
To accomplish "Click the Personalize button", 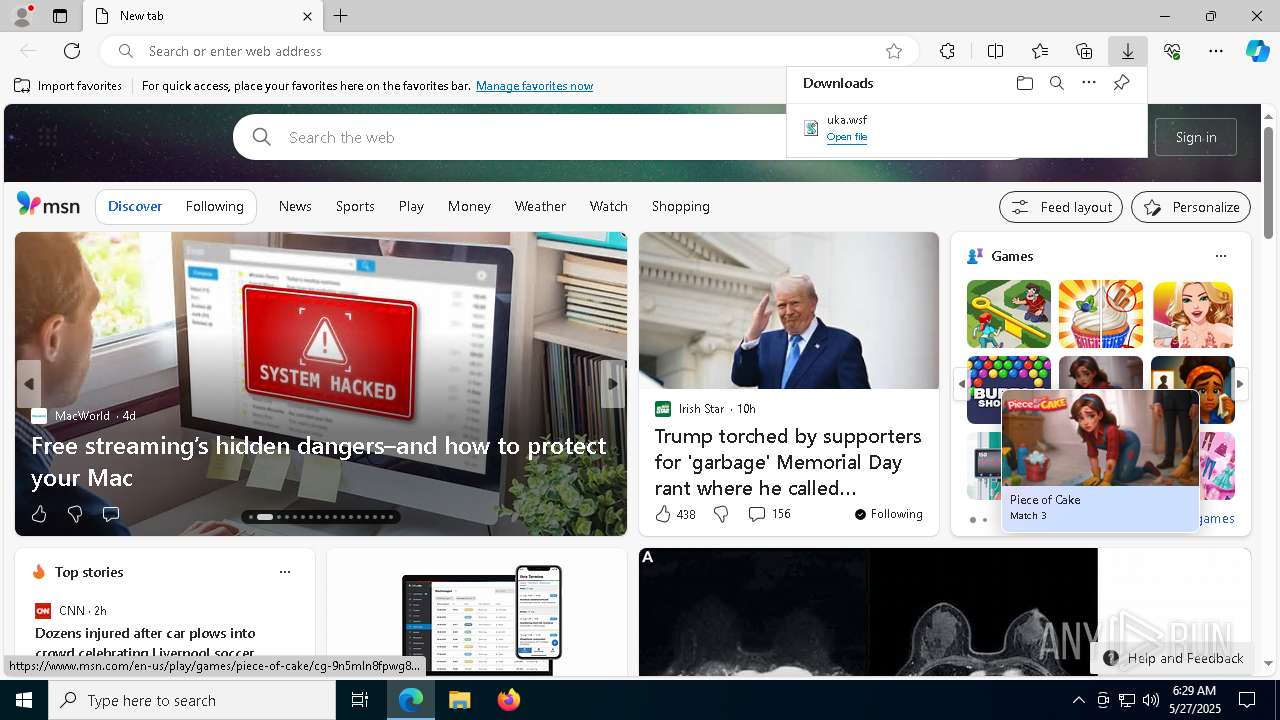I will click(x=1191, y=207).
